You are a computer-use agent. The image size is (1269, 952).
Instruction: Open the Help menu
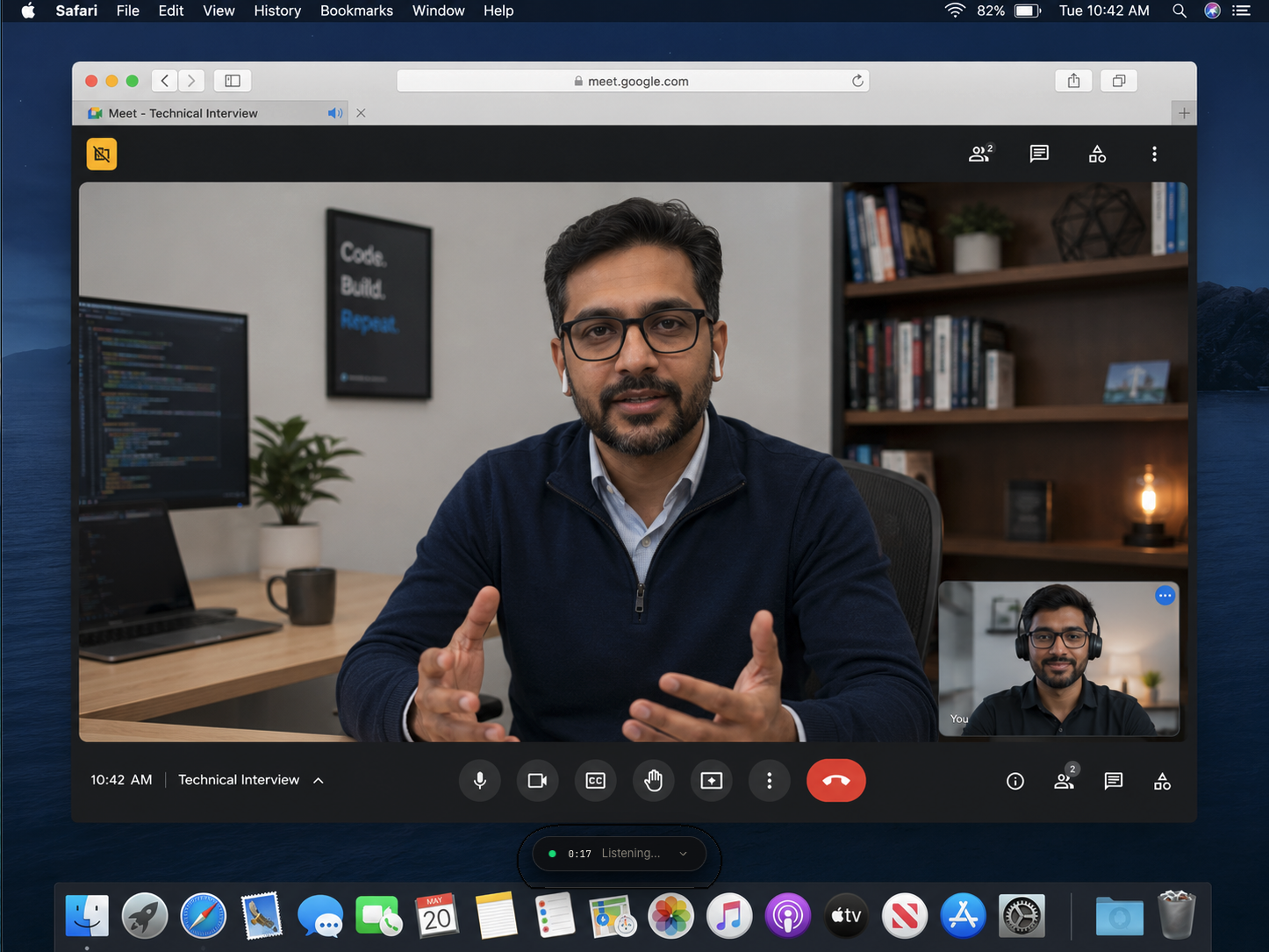tap(498, 11)
